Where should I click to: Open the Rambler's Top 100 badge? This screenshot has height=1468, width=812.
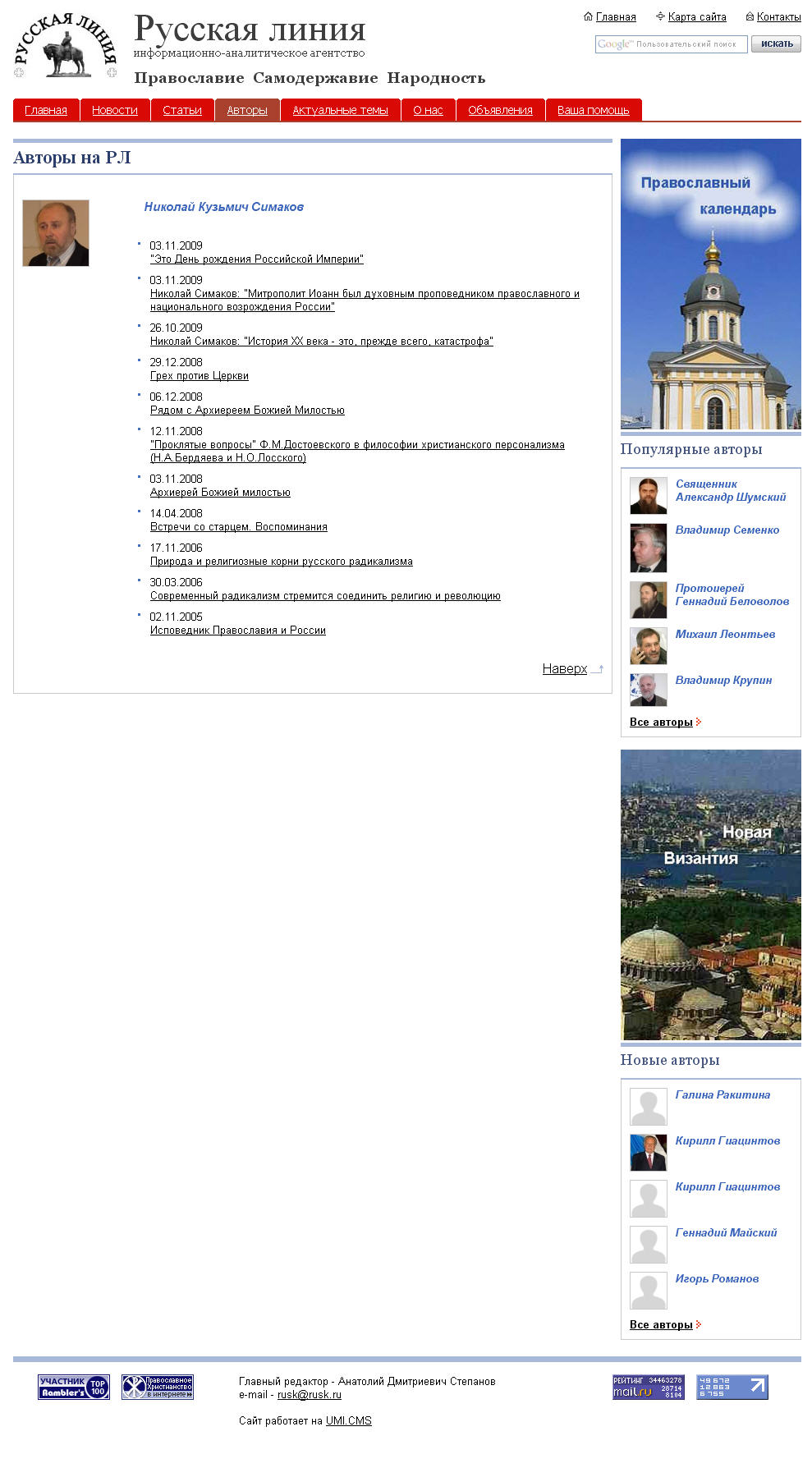click(74, 1387)
